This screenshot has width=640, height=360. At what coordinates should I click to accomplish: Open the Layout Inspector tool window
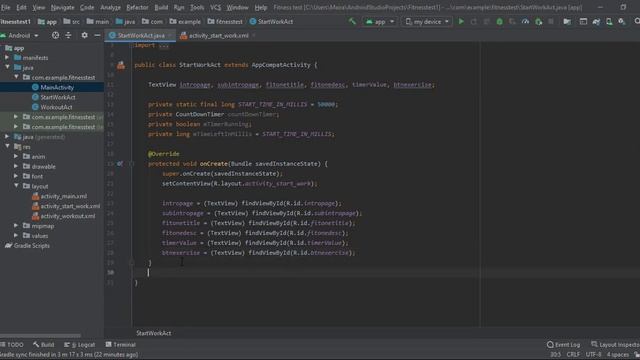pyautogui.click(x=615, y=344)
